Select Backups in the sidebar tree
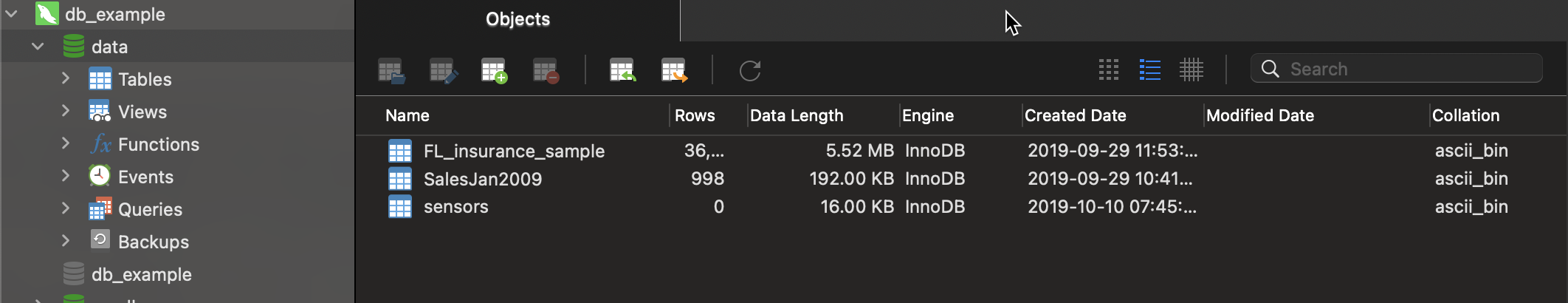The image size is (1568, 303). (x=153, y=242)
